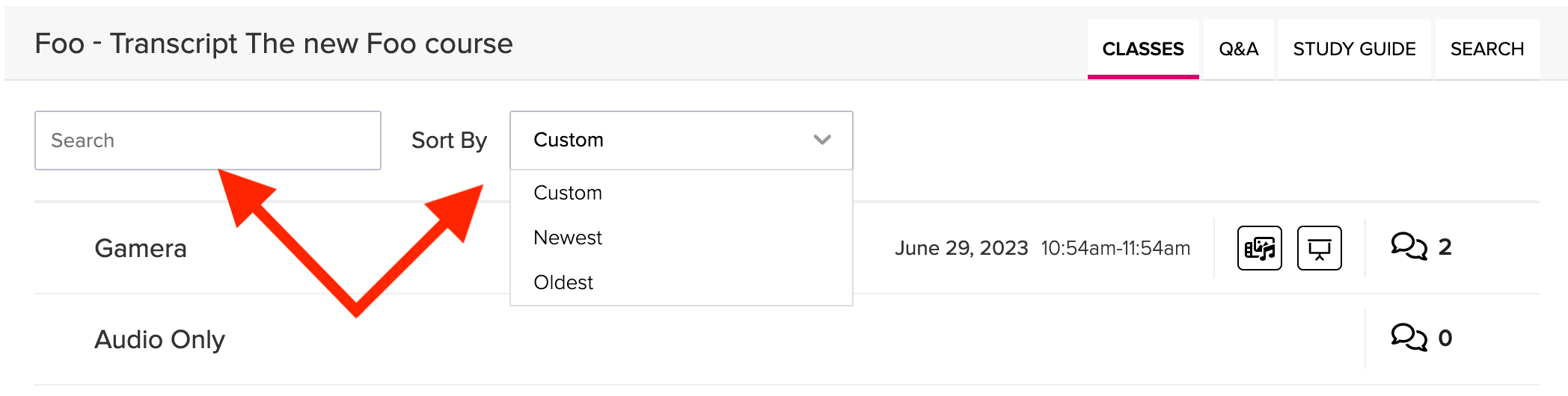Click the comment count 0 for Audio Only
Viewport: 1568px width, 396px height.
point(1445,338)
